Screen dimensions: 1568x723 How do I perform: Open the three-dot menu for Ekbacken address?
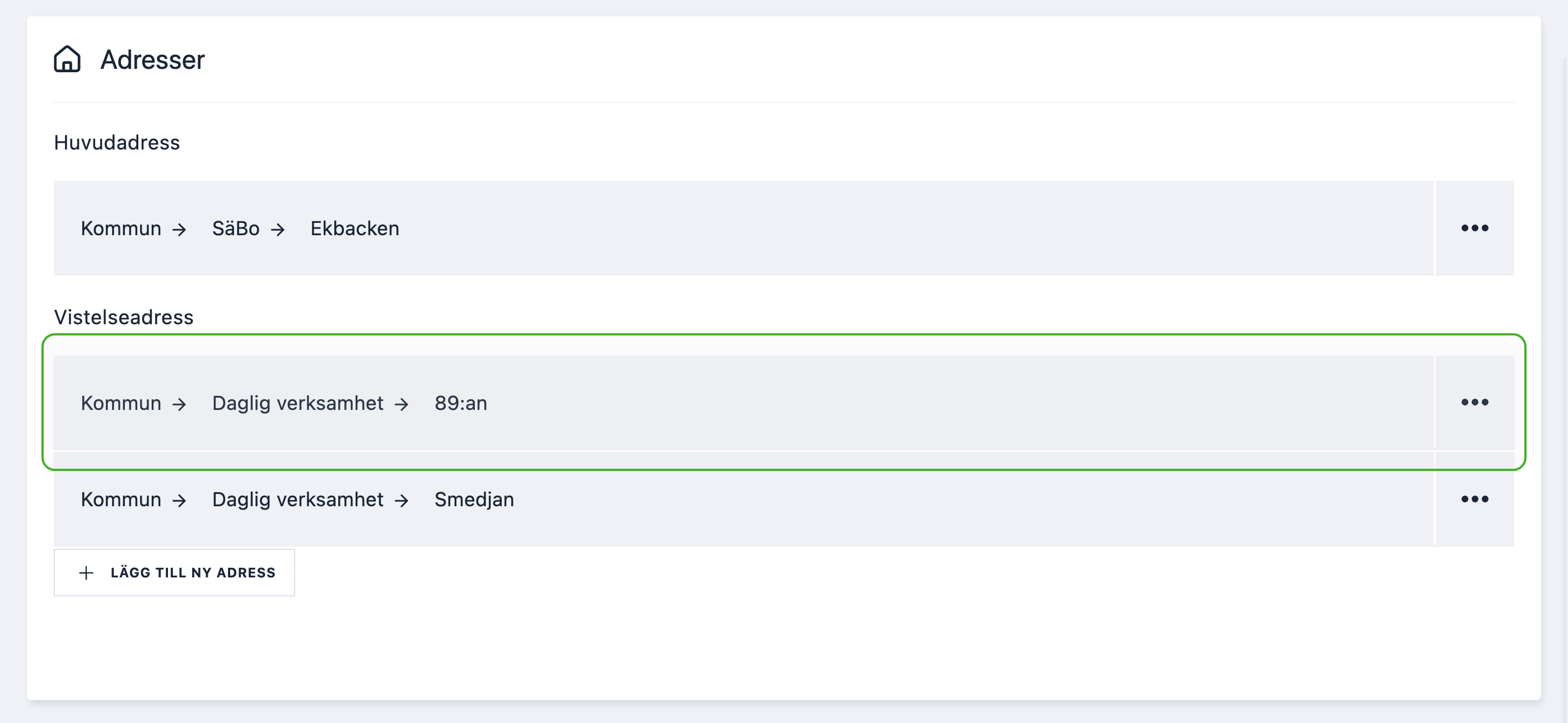click(1474, 228)
